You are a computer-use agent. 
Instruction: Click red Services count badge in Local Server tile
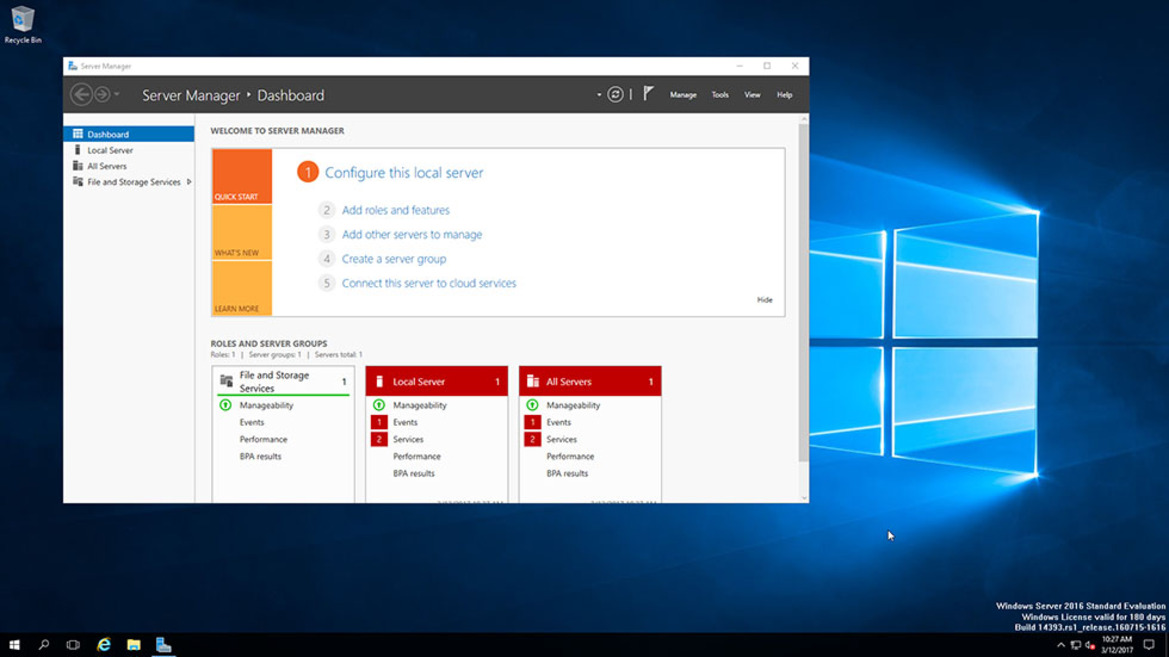[x=379, y=439]
